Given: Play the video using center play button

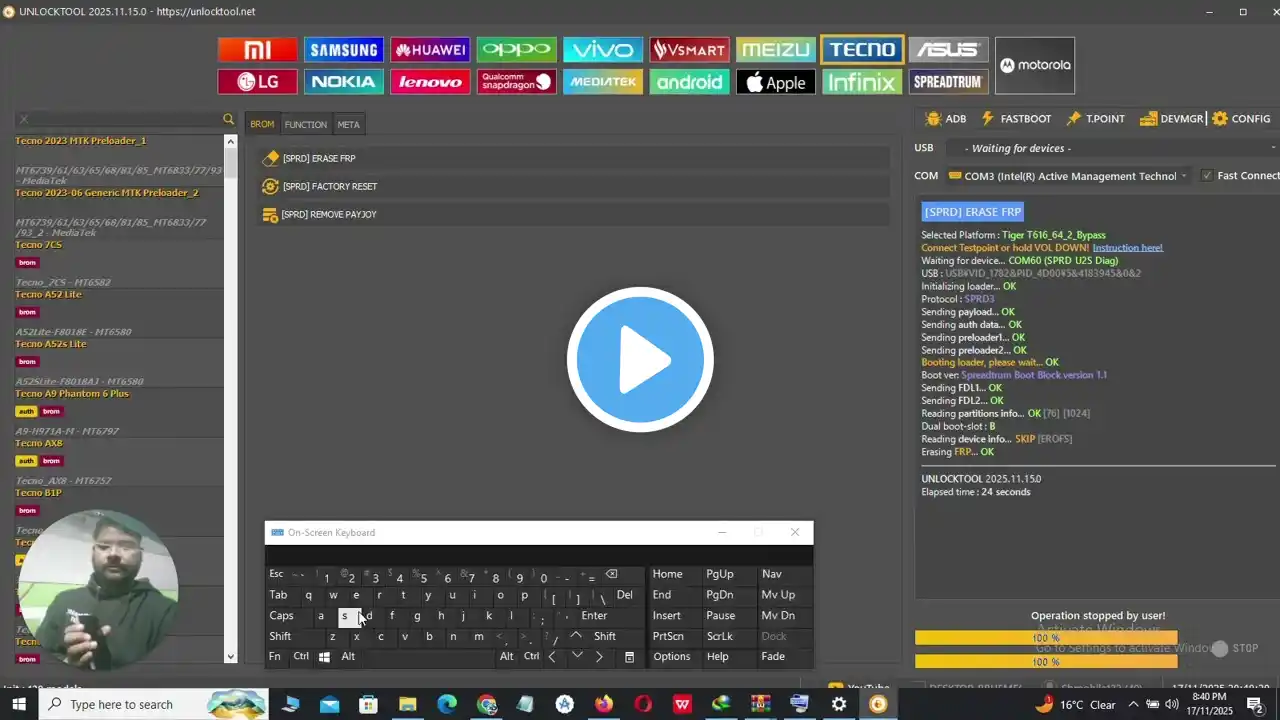Looking at the screenshot, I should coord(640,360).
